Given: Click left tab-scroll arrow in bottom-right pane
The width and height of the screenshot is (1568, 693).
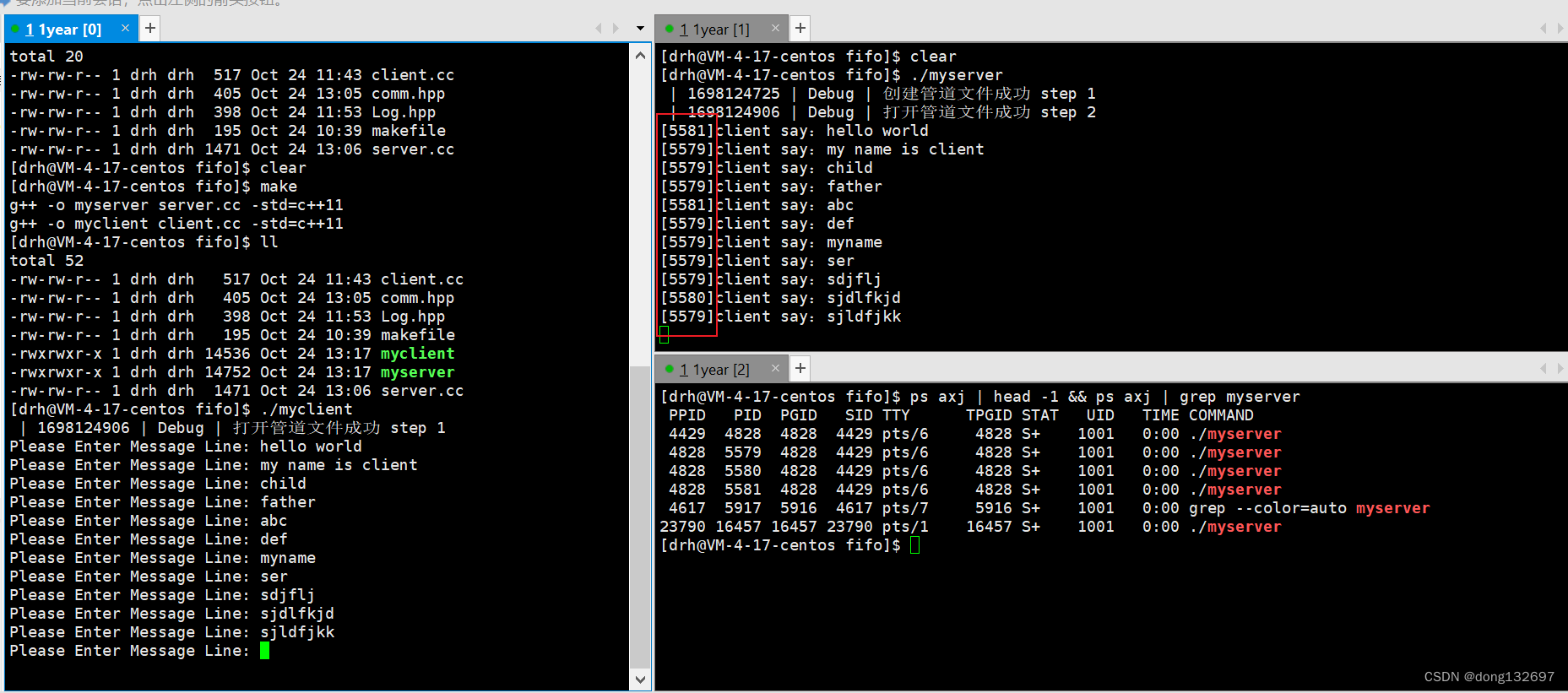Looking at the screenshot, I should [x=1543, y=368].
